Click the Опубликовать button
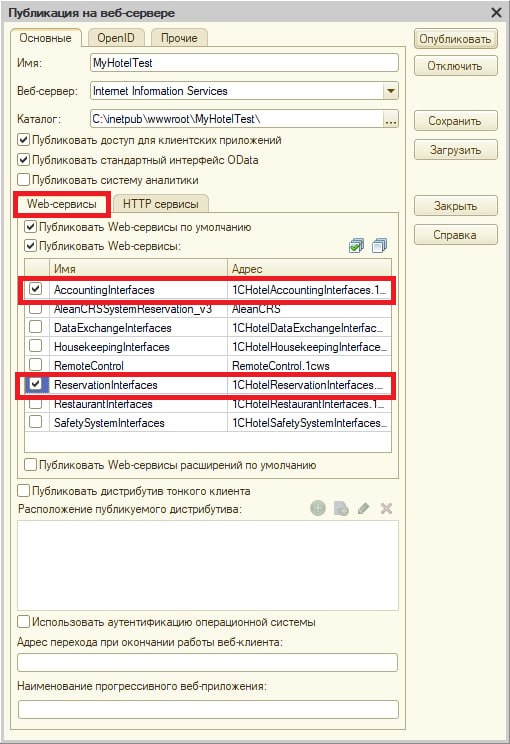Viewport: 510px width, 744px height. tap(455, 39)
